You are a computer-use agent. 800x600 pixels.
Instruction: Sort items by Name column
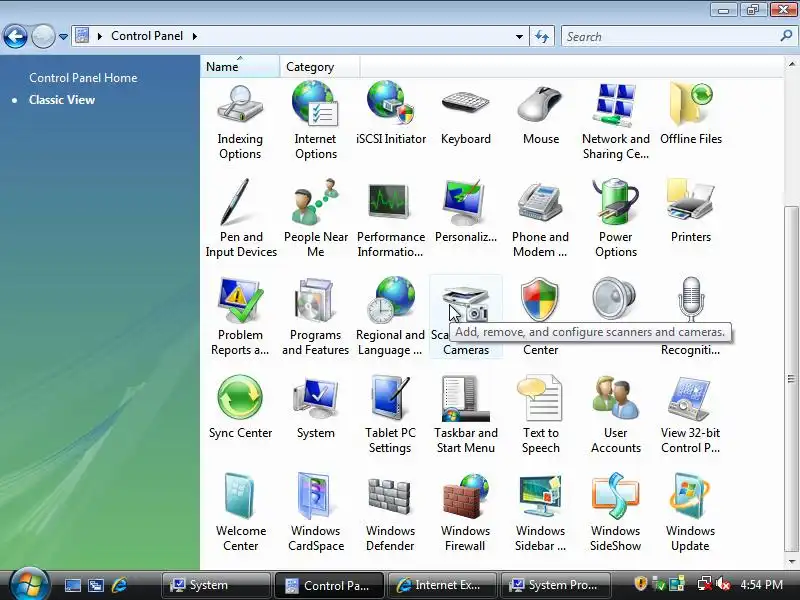click(240, 67)
